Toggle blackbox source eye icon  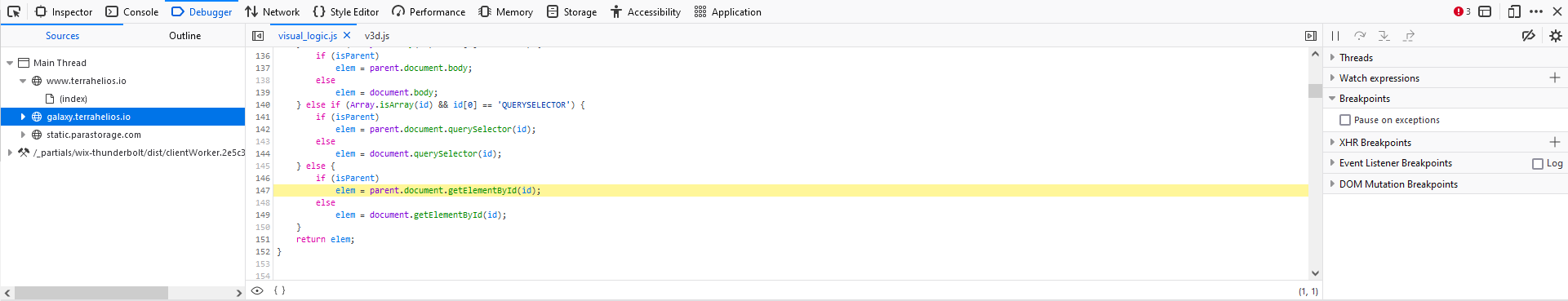[x=257, y=290]
